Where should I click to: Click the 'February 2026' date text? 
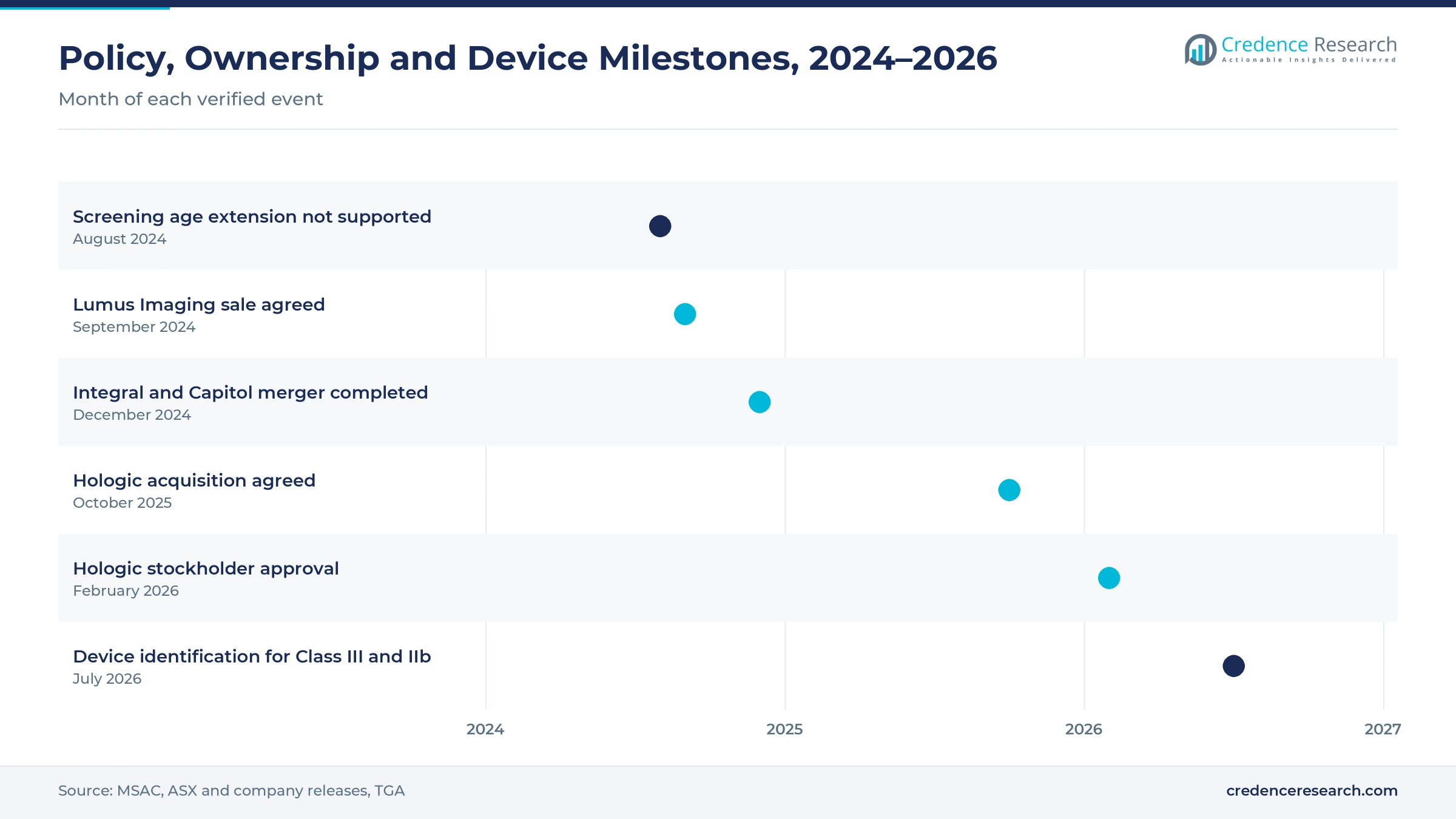click(x=126, y=591)
